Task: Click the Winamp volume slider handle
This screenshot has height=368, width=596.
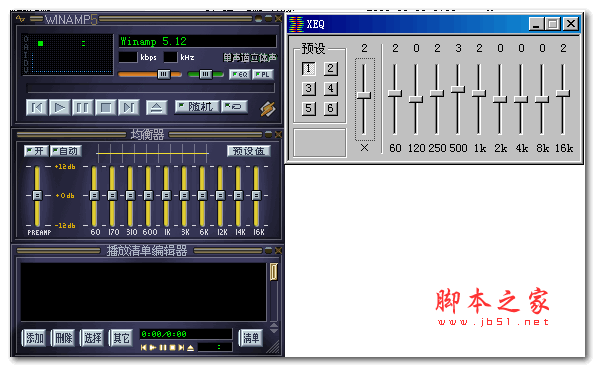Action: (164, 74)
